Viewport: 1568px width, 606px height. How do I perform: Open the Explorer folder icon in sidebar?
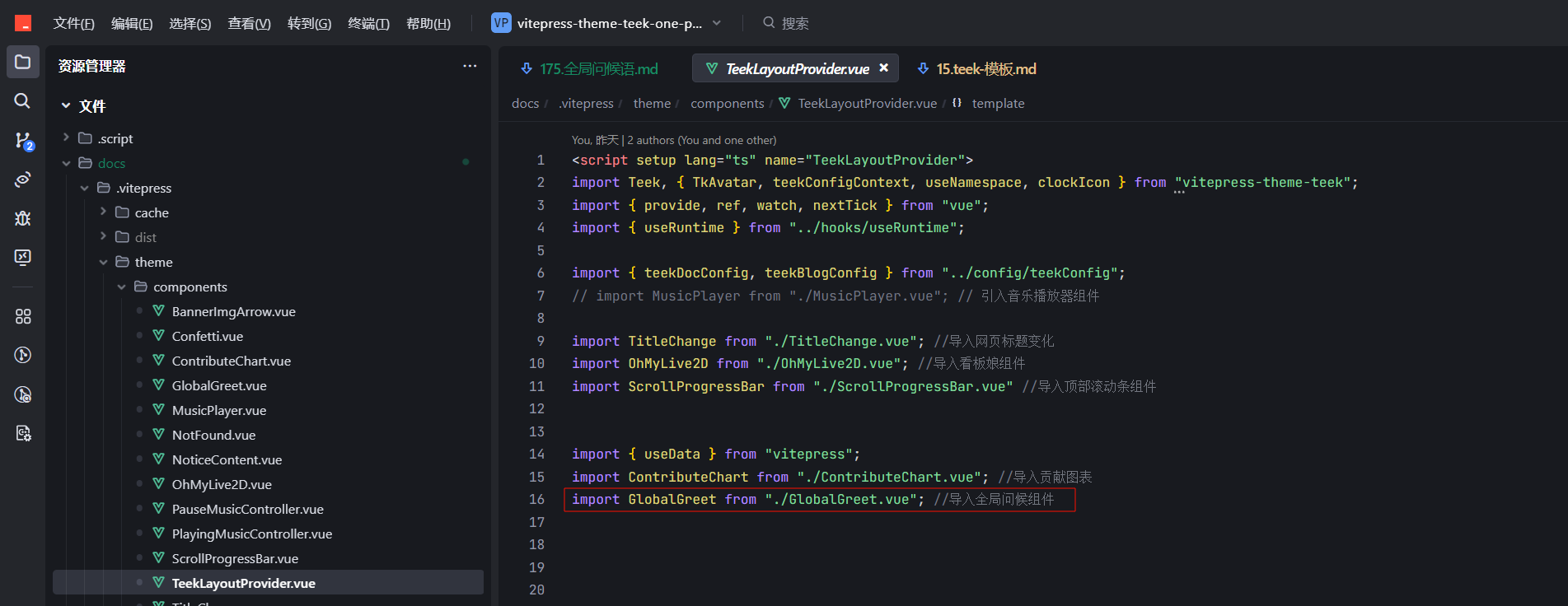pyautogui.click(x=23, y=62)
